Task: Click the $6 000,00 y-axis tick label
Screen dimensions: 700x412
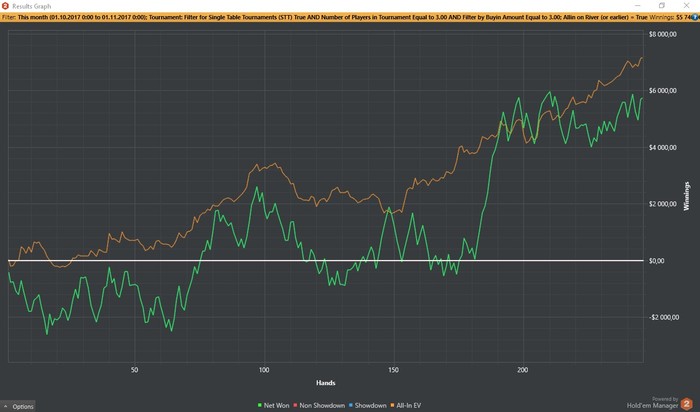Action: click(662, 91)
